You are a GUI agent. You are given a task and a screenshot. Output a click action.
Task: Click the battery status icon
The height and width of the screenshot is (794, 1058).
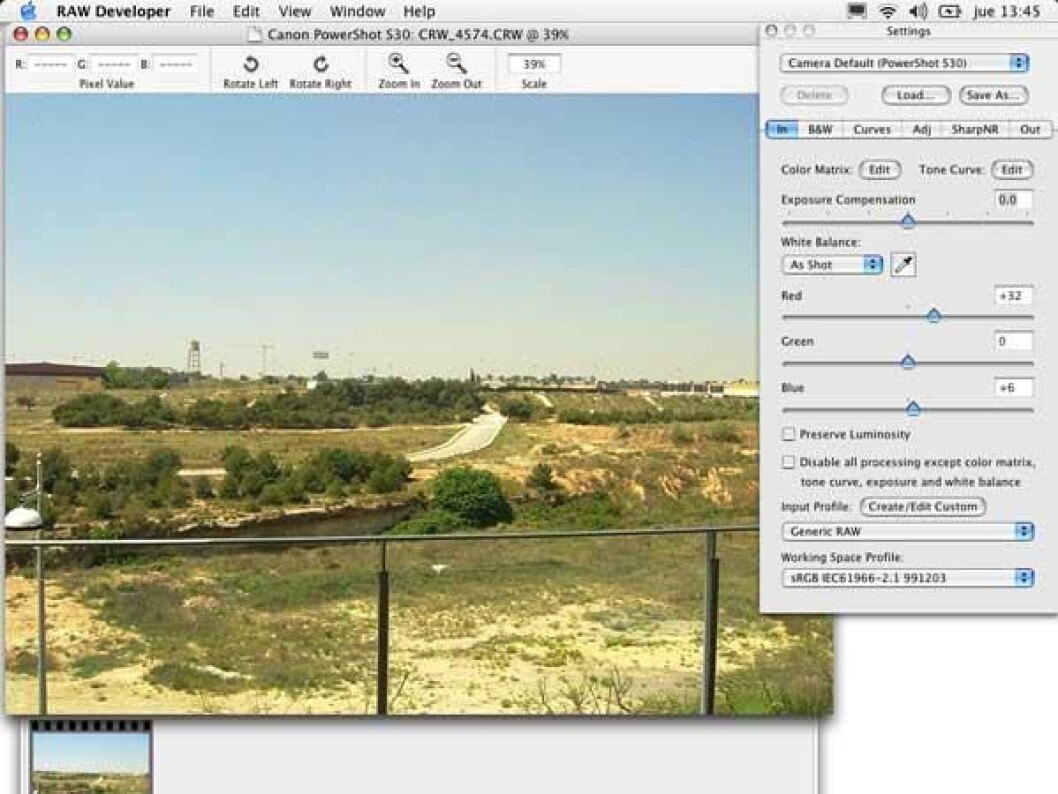pos(949,11)
